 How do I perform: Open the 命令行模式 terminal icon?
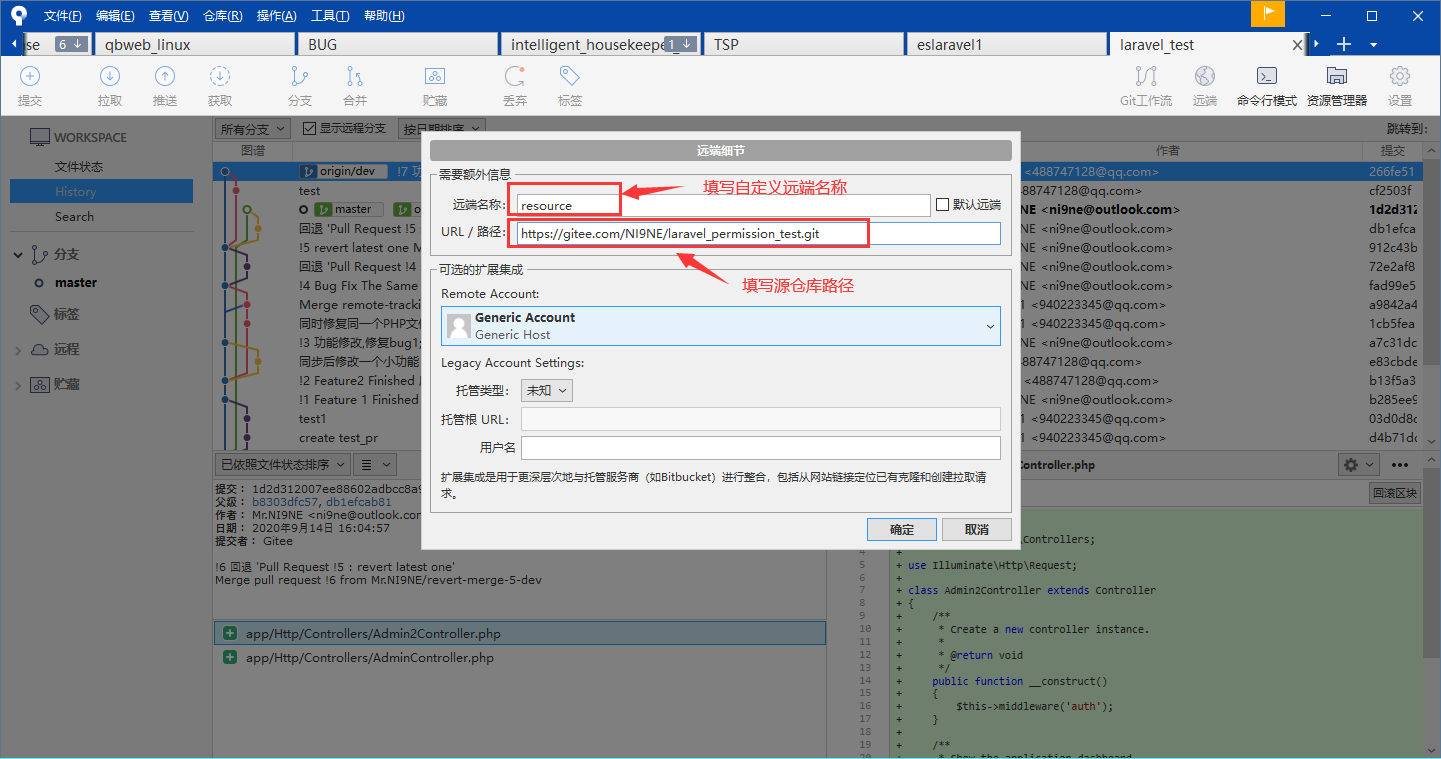click(x=1266, y=78)
